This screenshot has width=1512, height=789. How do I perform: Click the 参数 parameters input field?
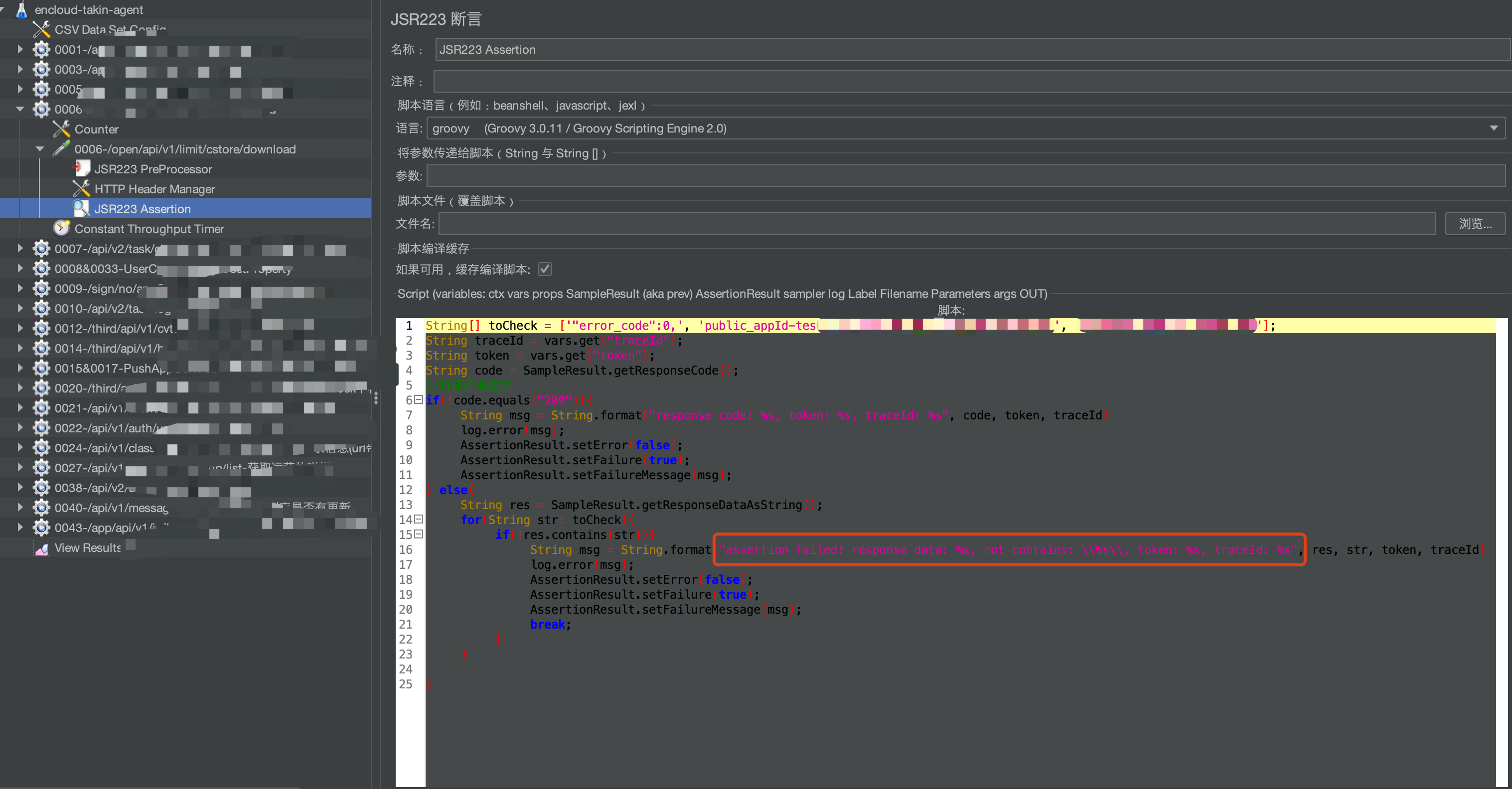[x=965, y=175]
